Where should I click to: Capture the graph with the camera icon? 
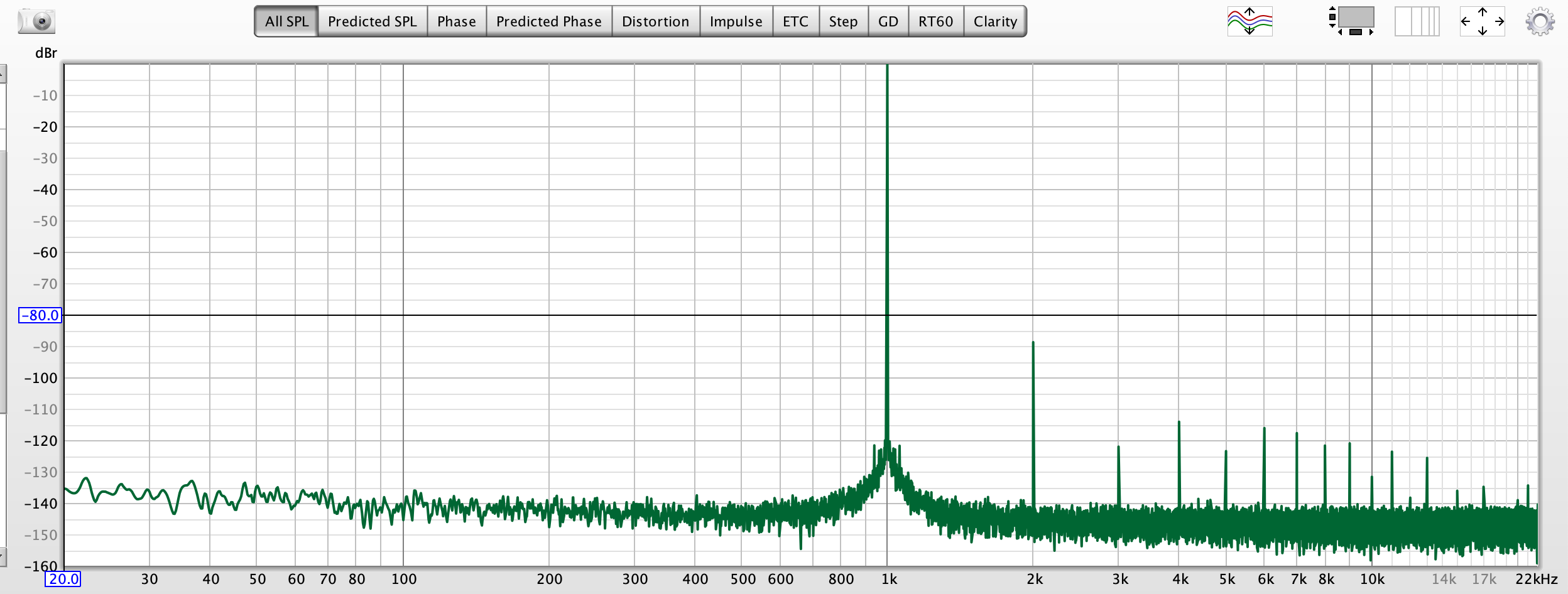tap(36, 21)
